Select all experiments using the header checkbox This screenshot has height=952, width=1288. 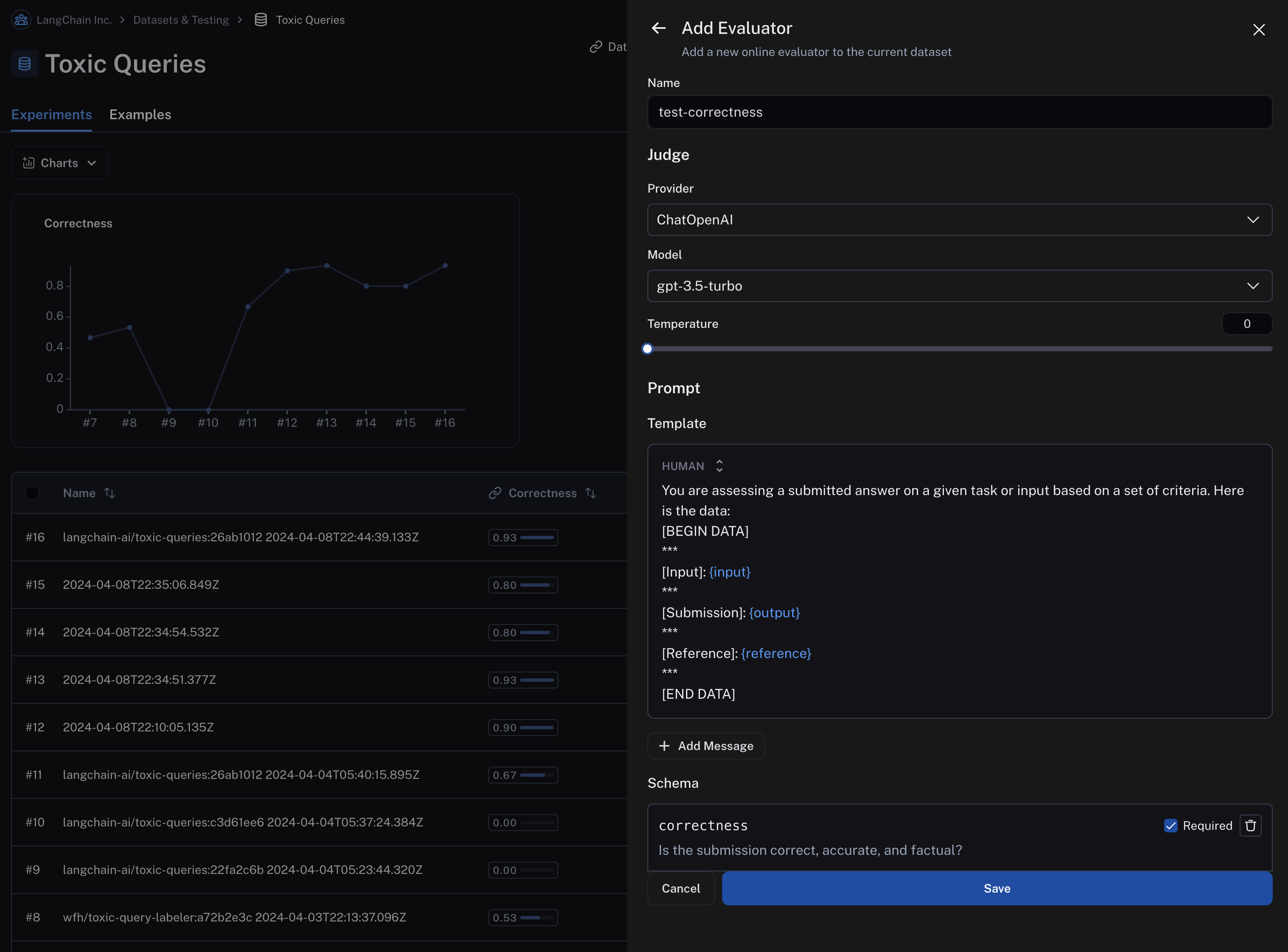tap(32, 493)
